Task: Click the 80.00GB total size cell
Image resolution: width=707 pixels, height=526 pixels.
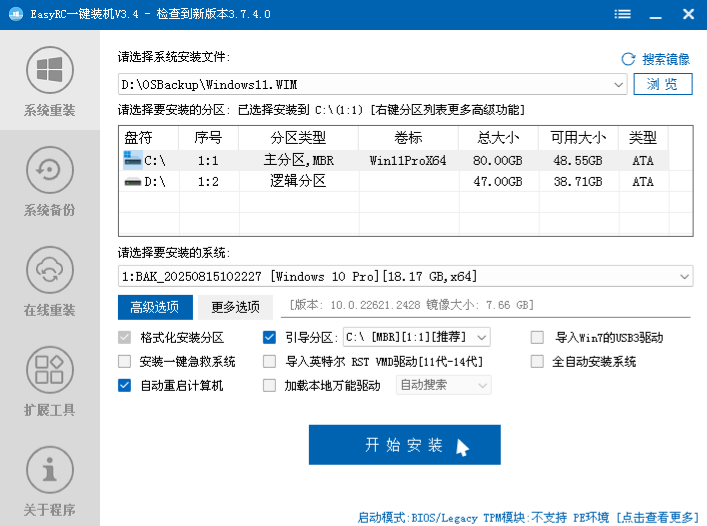Action: (498, 161)
